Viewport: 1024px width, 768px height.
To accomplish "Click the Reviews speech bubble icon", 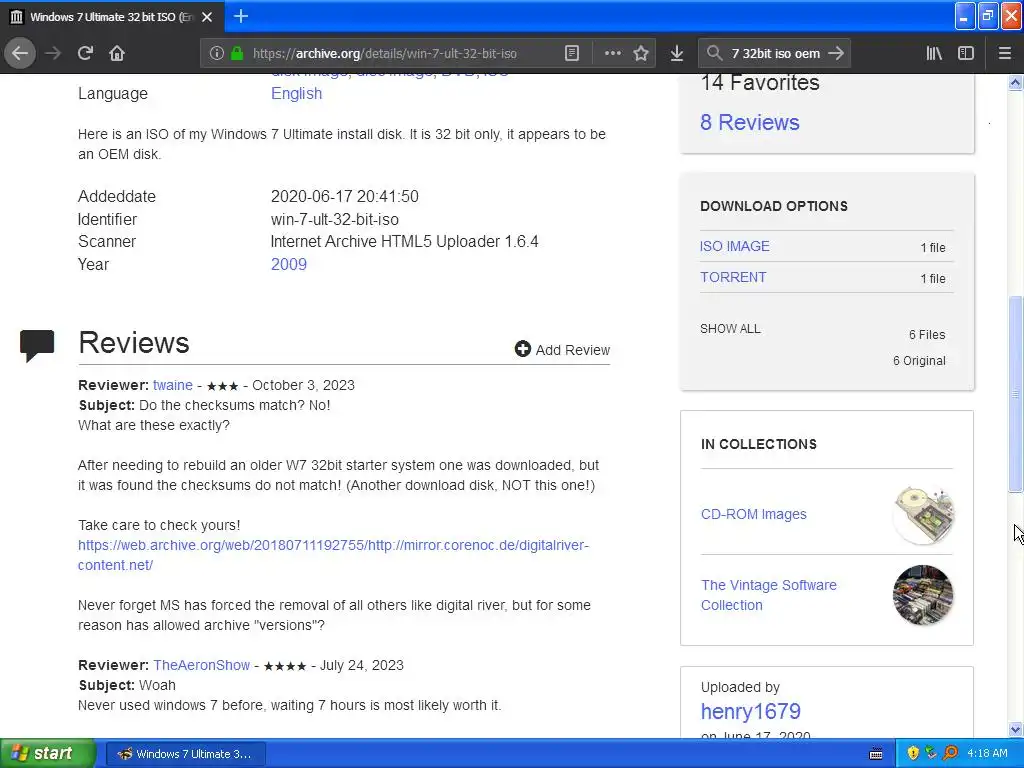I will (37, 345).
